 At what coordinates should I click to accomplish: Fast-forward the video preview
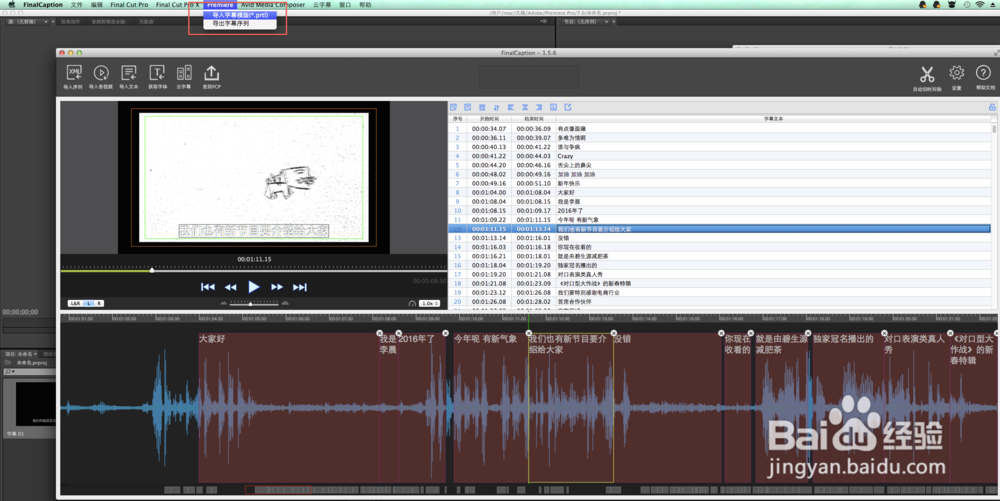(x=277, y=287)
